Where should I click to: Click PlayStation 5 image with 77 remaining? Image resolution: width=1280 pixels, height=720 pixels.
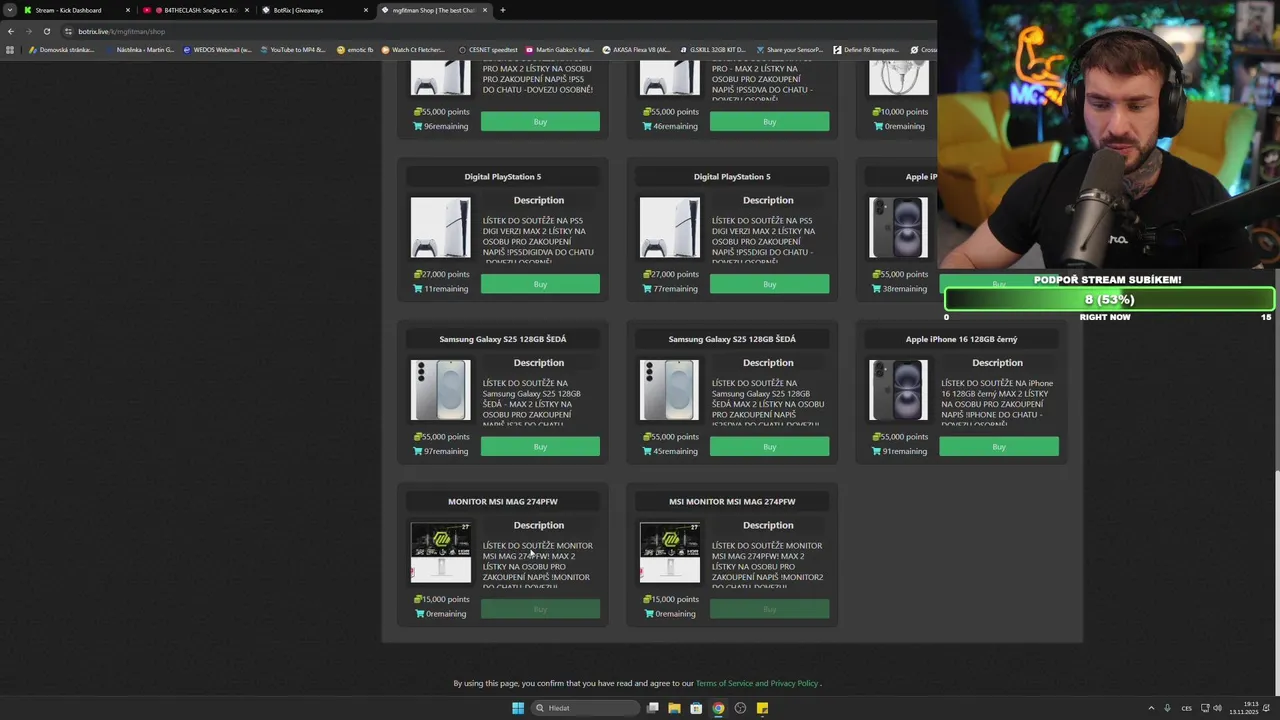click(669, 227)
